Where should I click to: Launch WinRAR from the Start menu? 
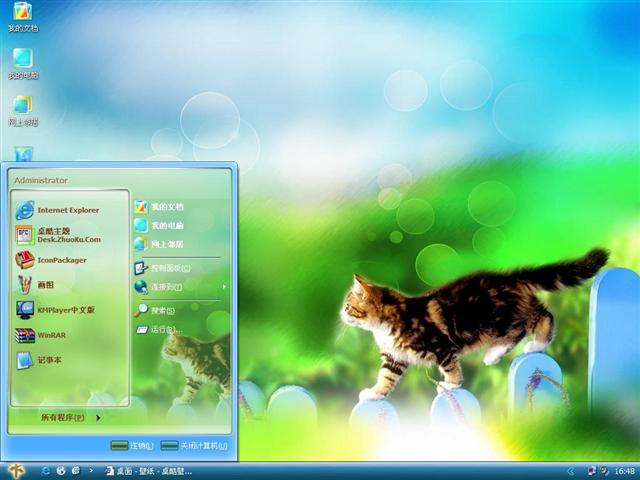[x=41, y=335]
